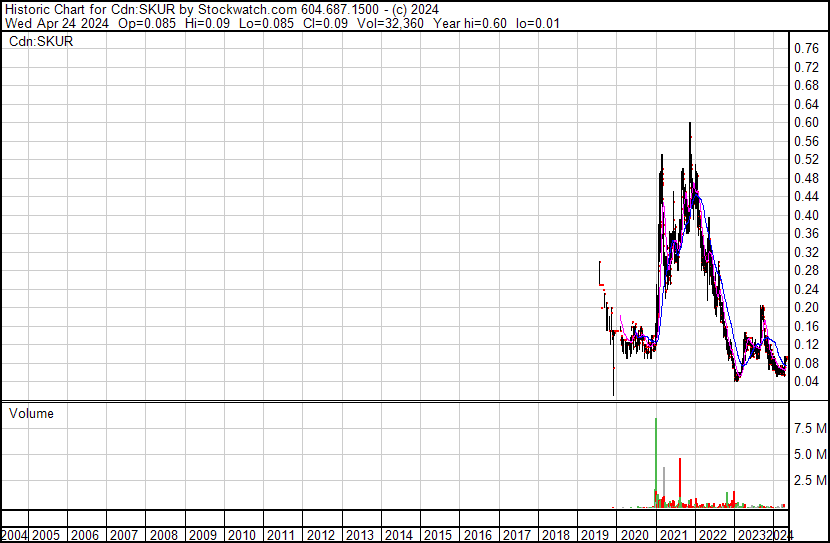Image resolution: width=830 pixels, height=543 pixels.
Task: Select the 2006 year label on the time axis
Action: click(85, 535)
